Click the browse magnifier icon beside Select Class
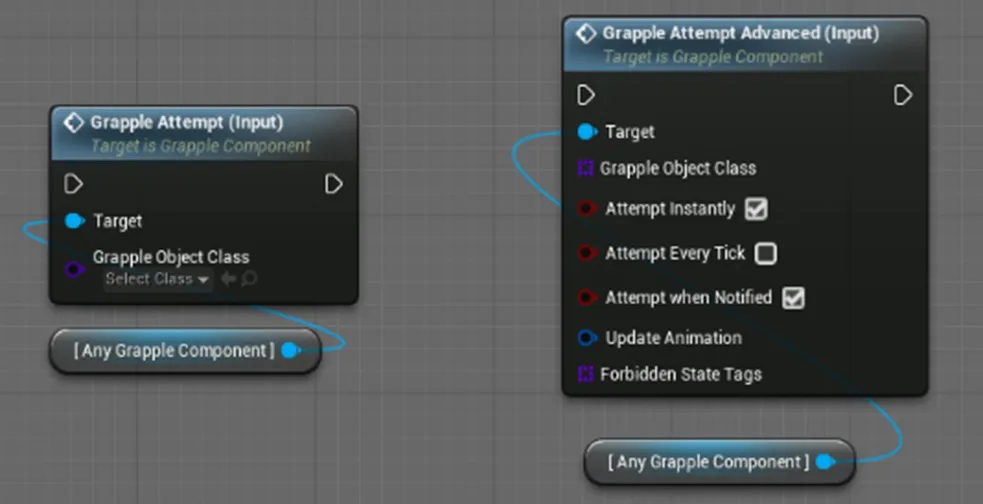Image resolution: width=983 pixels, height=504 pixels. click(249, 279)
